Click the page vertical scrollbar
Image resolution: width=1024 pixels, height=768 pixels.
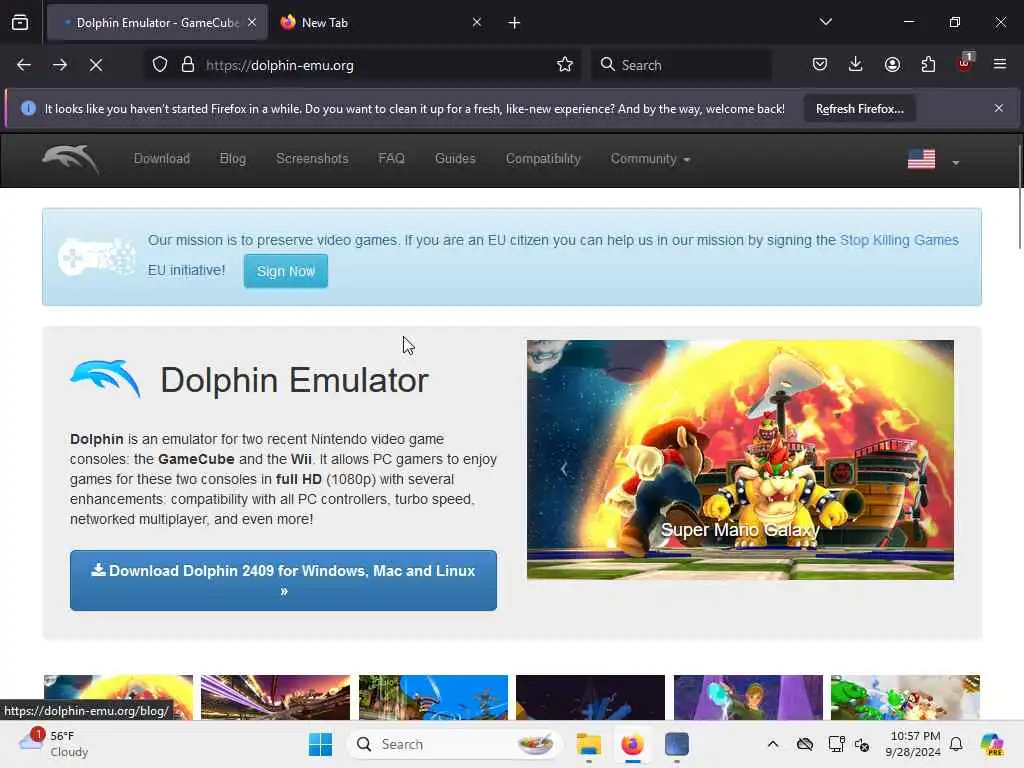[x=1019, y=196]
